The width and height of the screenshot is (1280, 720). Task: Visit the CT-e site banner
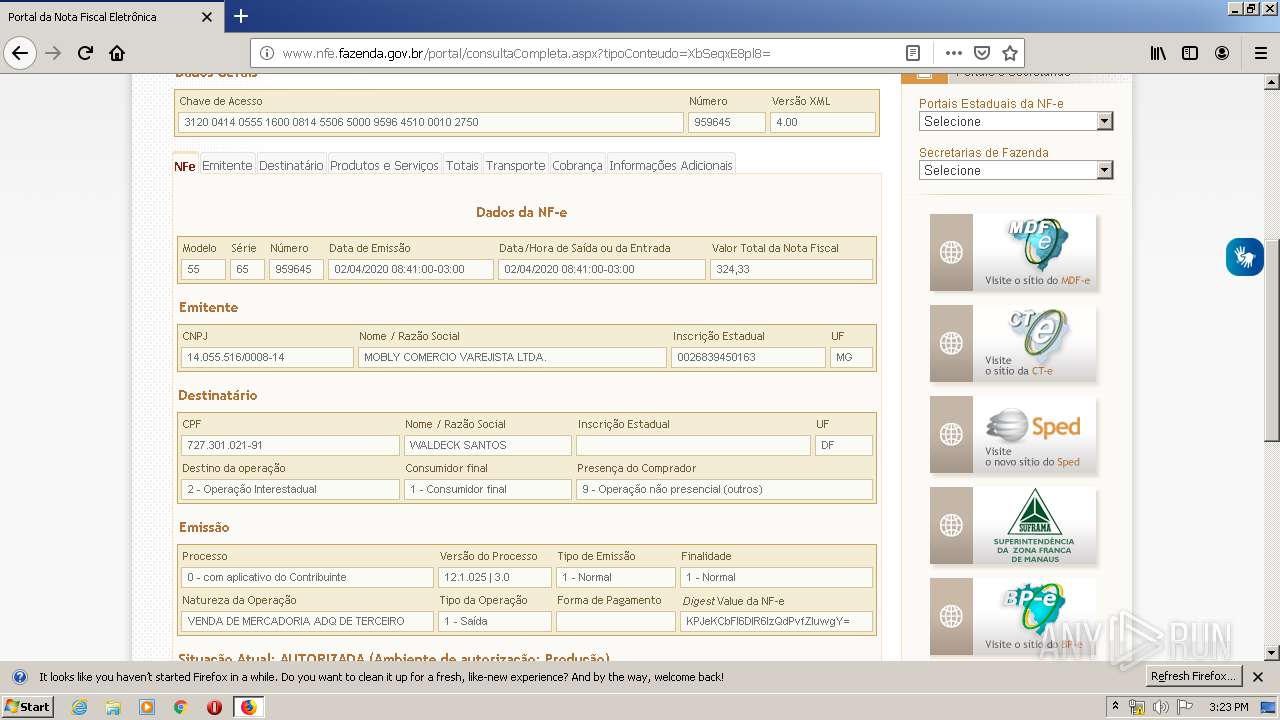(1013, 343)
